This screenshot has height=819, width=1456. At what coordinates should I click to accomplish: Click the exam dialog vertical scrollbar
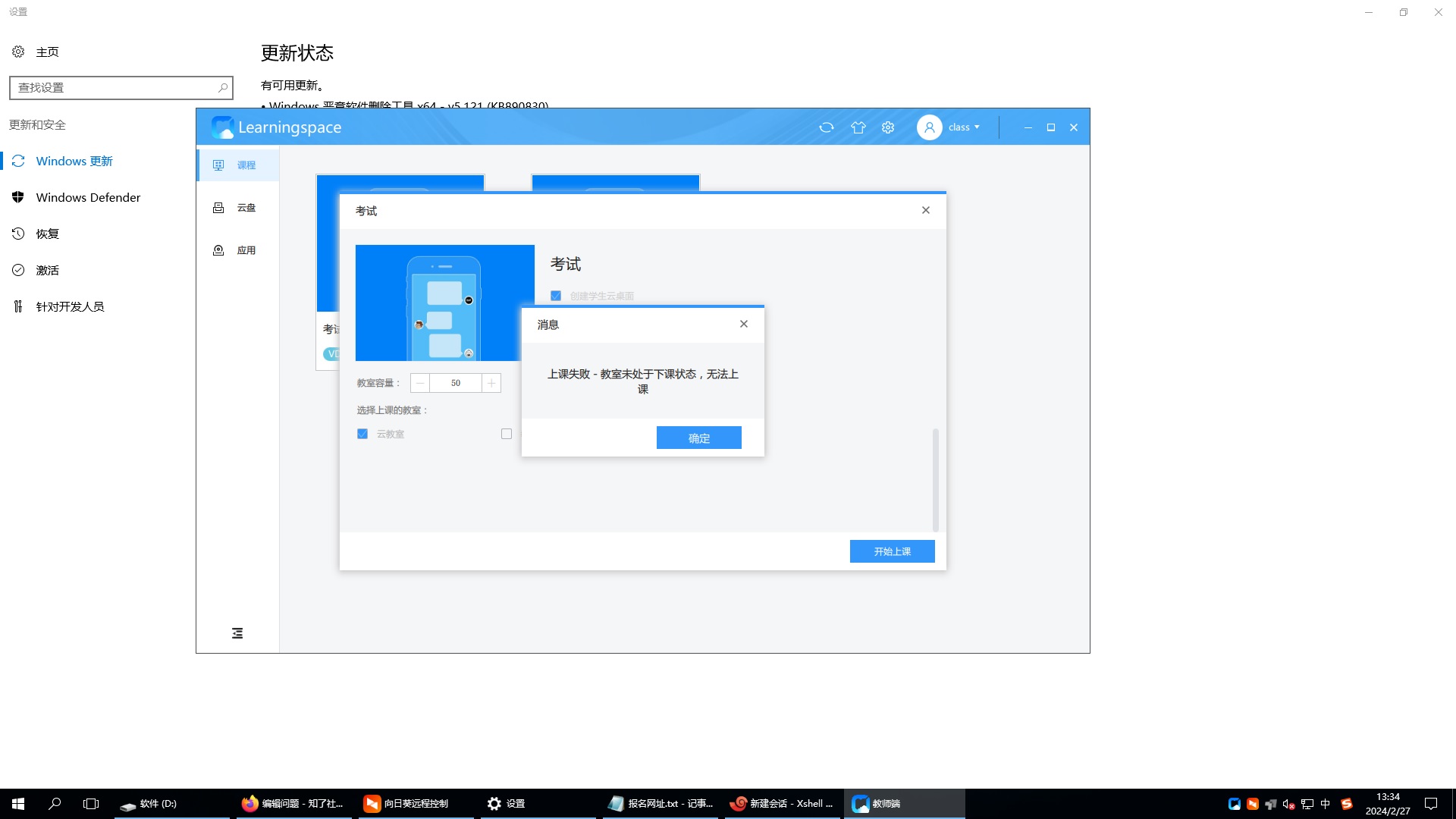(x=935, y=479)
